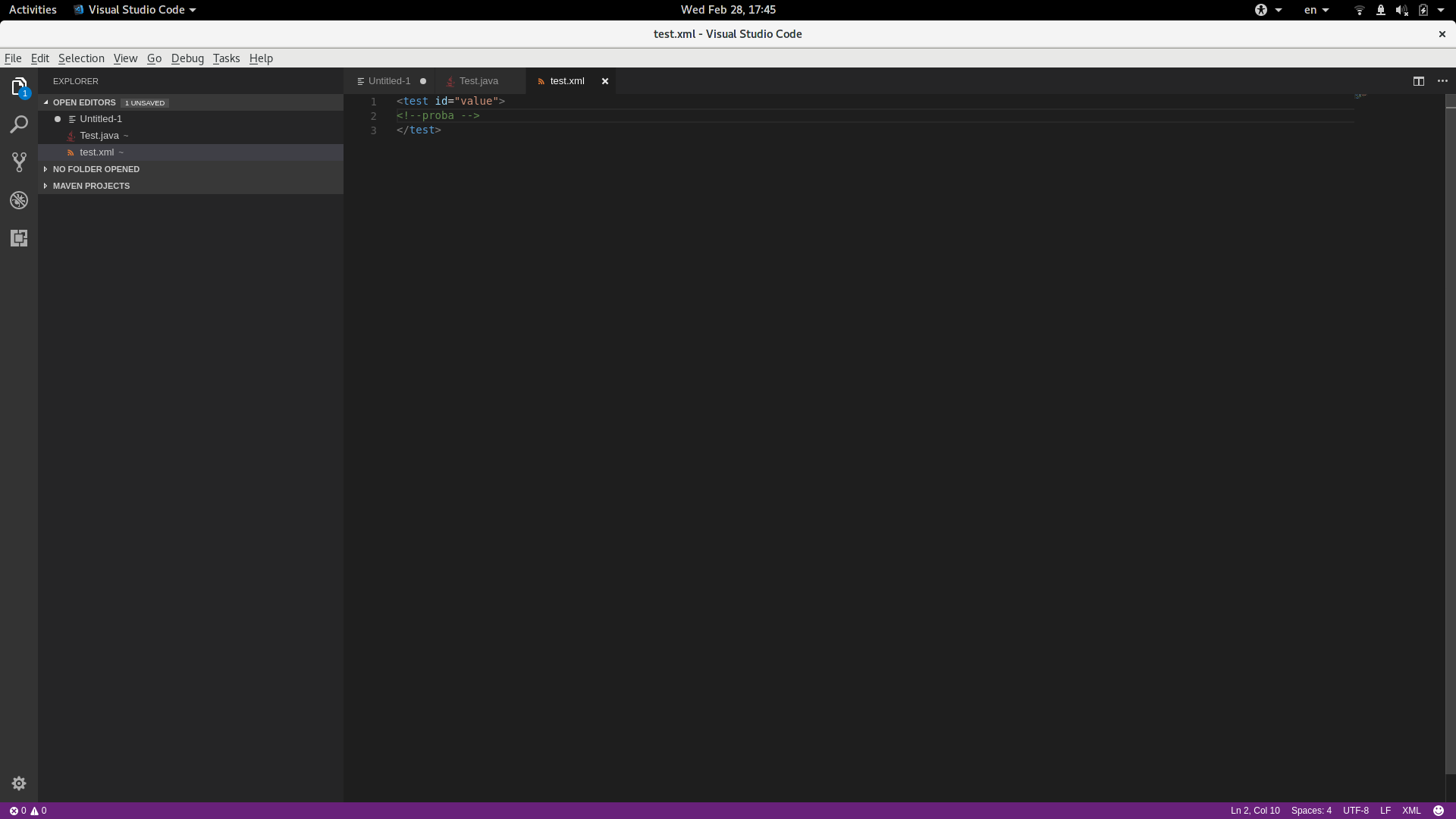This screenshot has height=819, width=1456.
Task: Open the accessibility menu in top bar
Action: (1267, 10)
